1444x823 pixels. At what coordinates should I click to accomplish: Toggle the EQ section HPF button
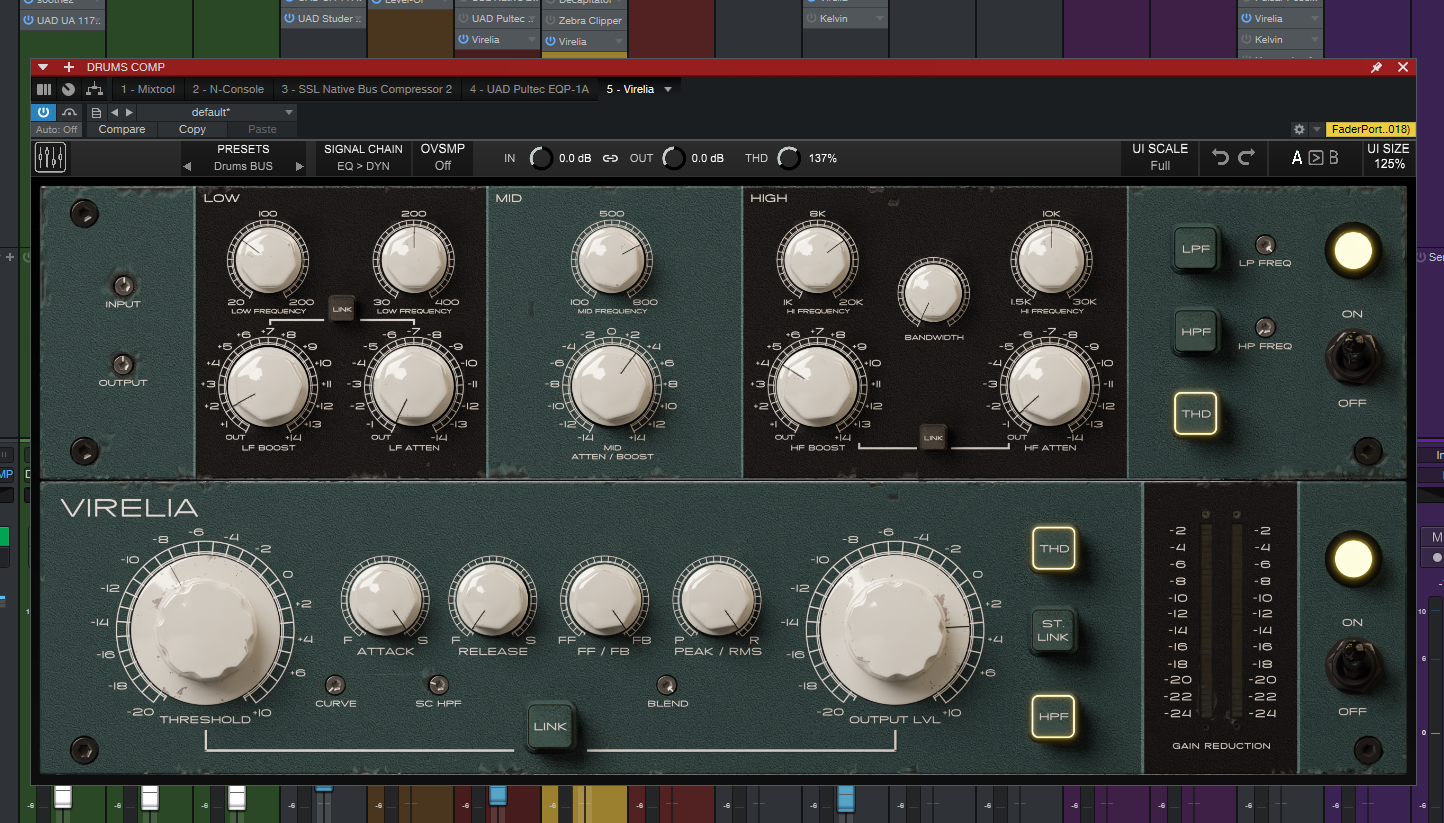pos(1196,331)
